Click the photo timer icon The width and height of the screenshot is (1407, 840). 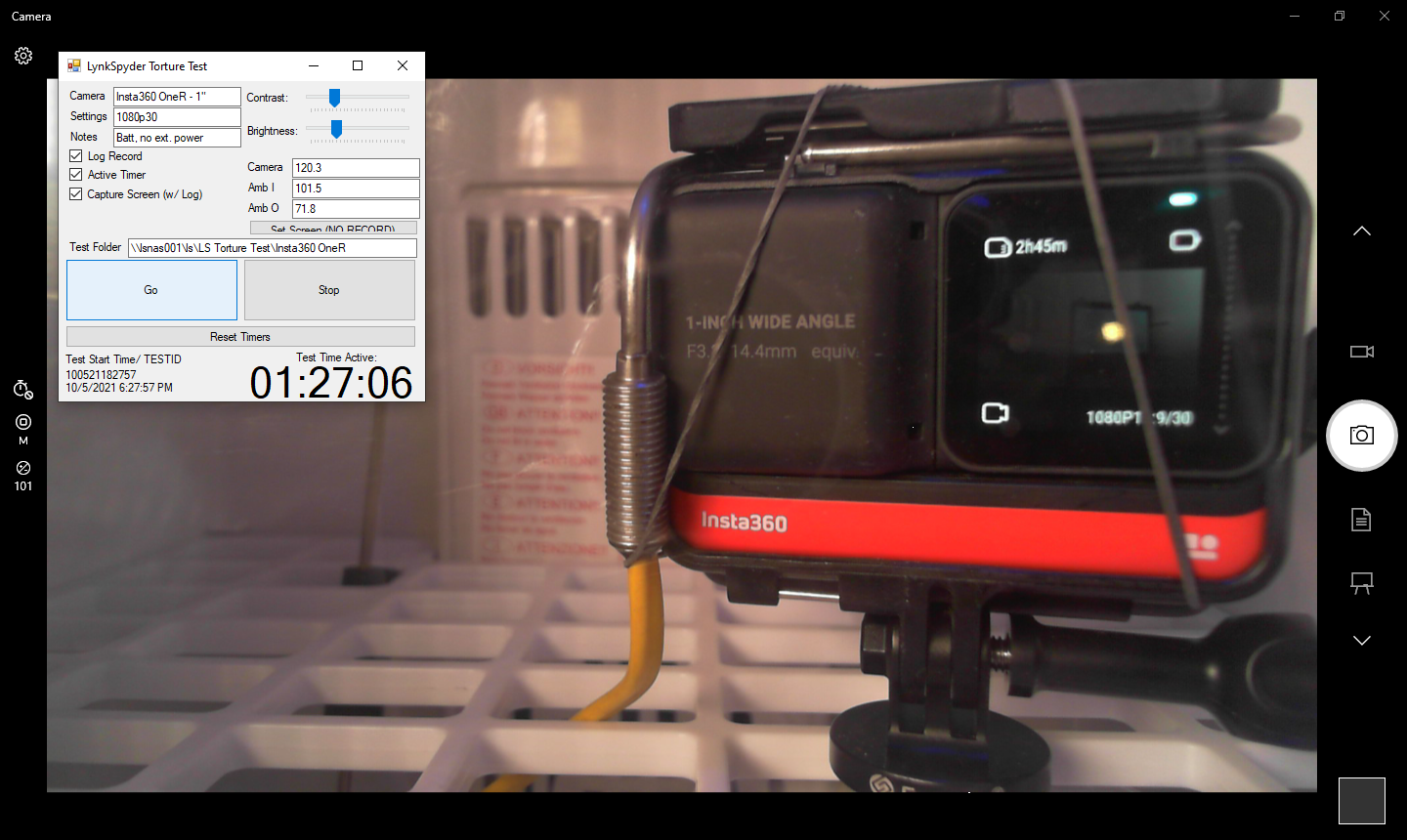pyautogui.click(x=22, y=390)
